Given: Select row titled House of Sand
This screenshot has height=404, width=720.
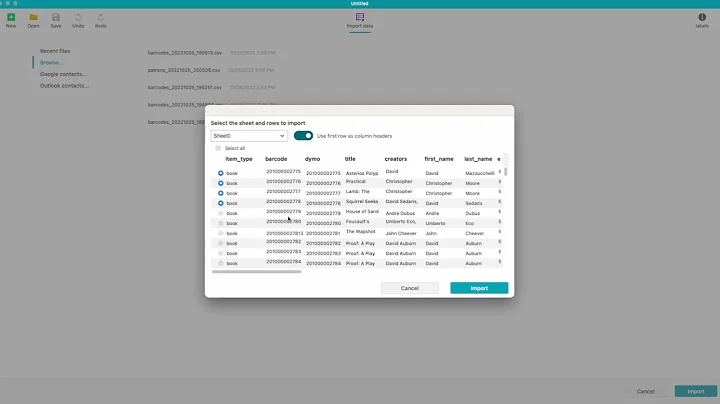Looking at the screenshot, I should [220, 213].
